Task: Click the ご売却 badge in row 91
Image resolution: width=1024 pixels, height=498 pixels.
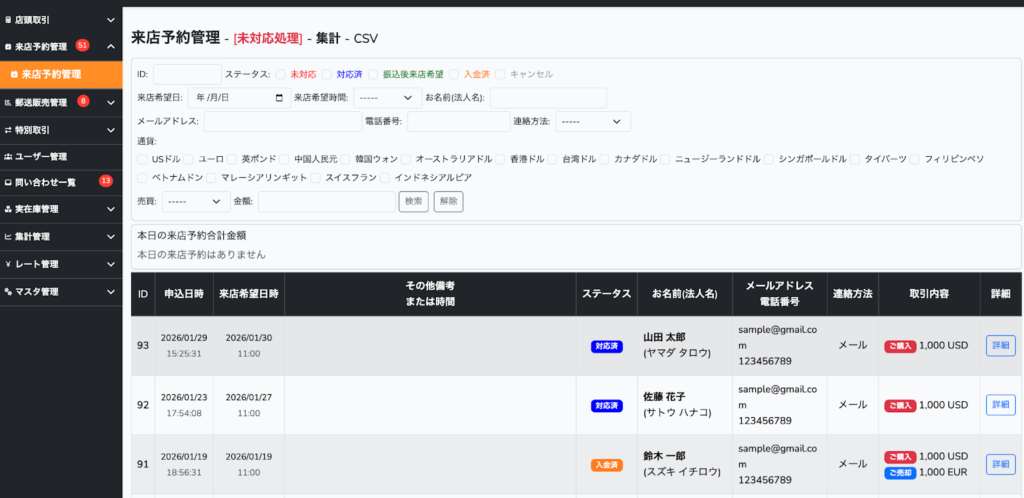Action: point(900,472)
